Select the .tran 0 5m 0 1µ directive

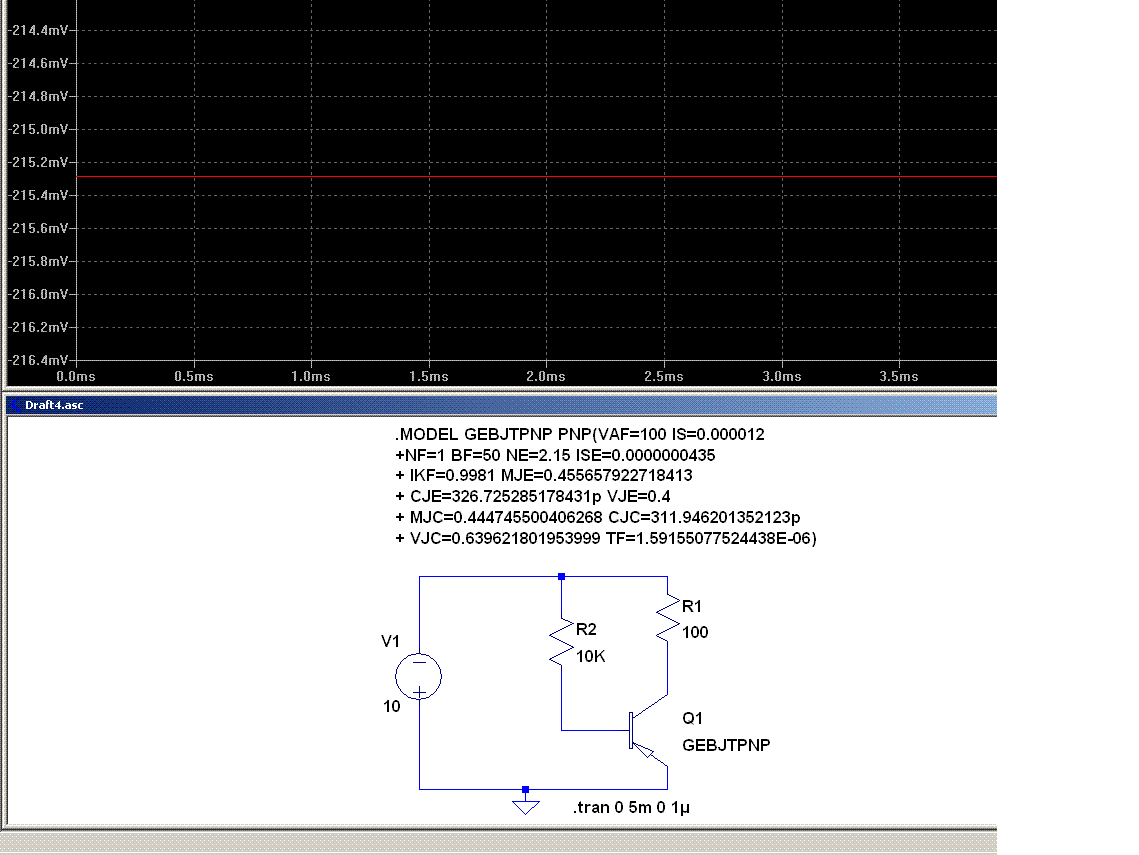[x=631, y=808]
